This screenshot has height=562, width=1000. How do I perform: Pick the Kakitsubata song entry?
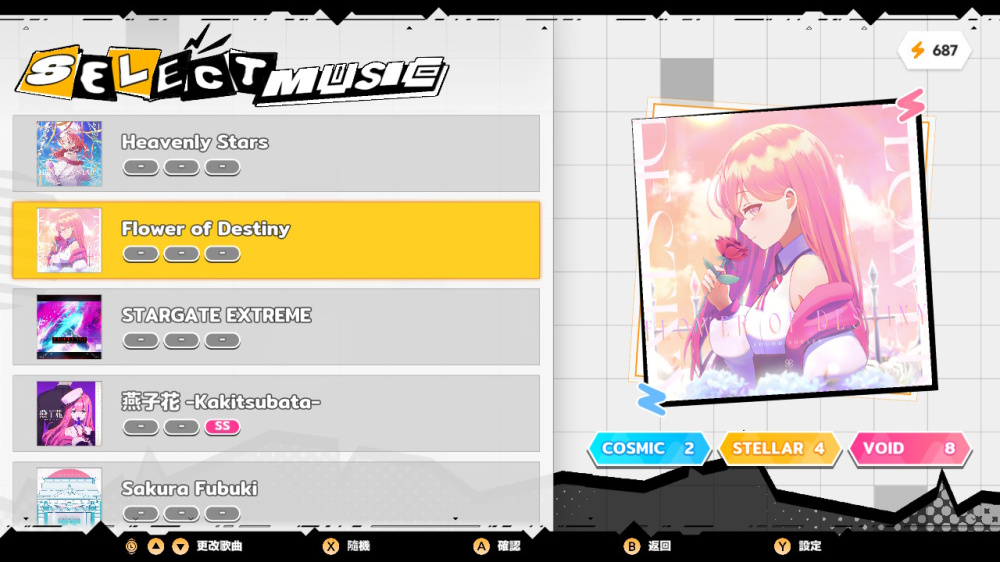(276, 413)
